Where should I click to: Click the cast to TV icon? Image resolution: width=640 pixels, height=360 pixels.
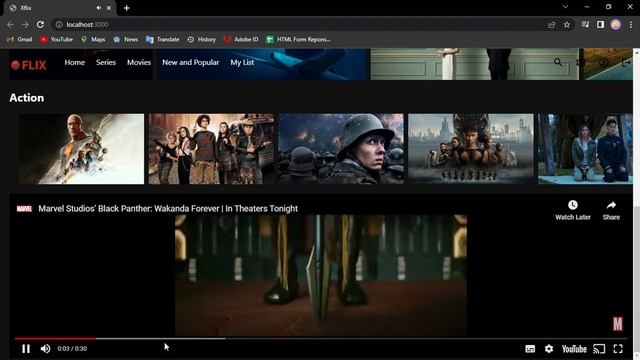[x=599, y=349]
